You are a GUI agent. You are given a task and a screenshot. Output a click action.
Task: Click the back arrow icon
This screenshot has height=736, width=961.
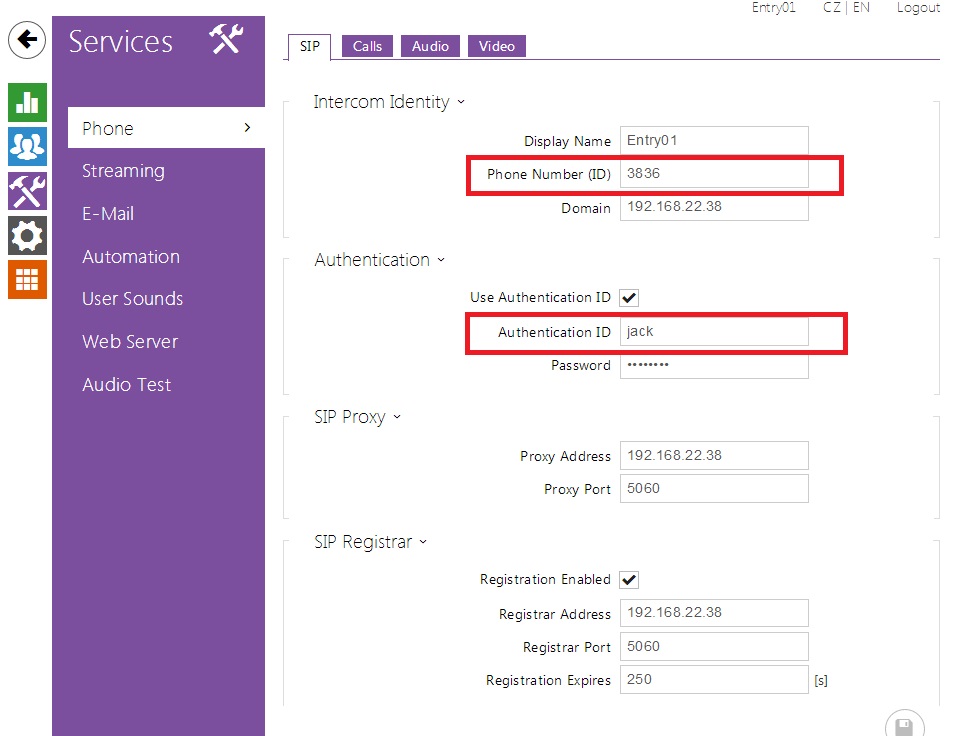point(26,40)
